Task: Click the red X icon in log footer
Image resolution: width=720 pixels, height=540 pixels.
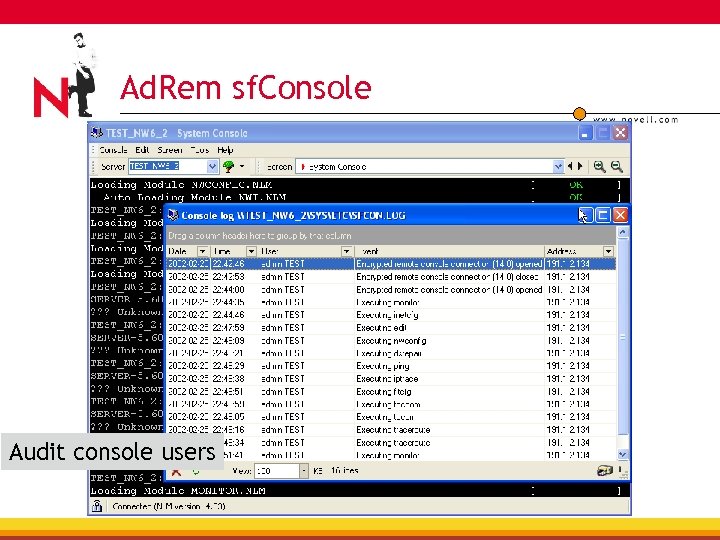Action: [176, 472]
